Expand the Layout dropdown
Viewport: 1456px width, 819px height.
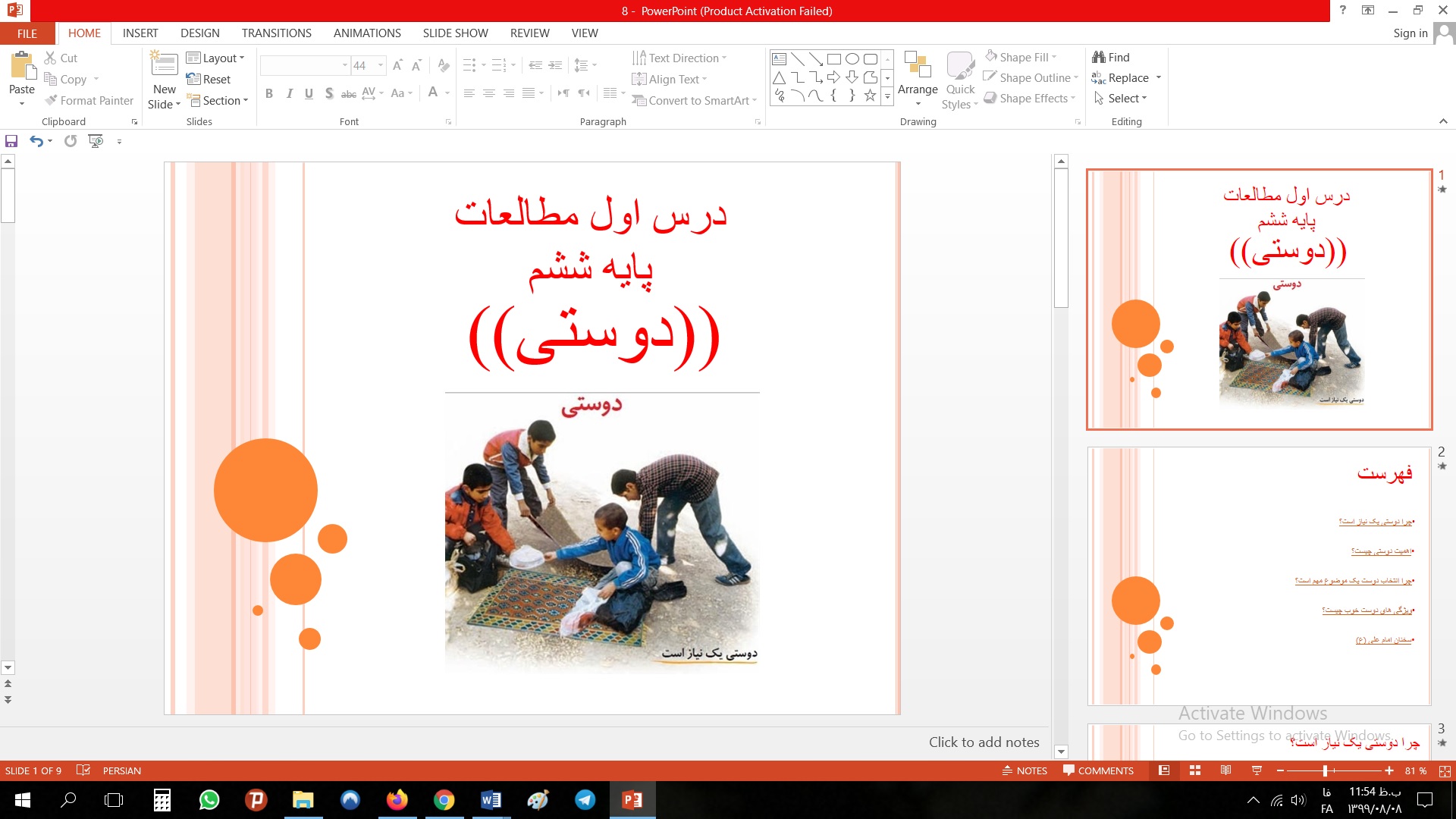(216, 58)
